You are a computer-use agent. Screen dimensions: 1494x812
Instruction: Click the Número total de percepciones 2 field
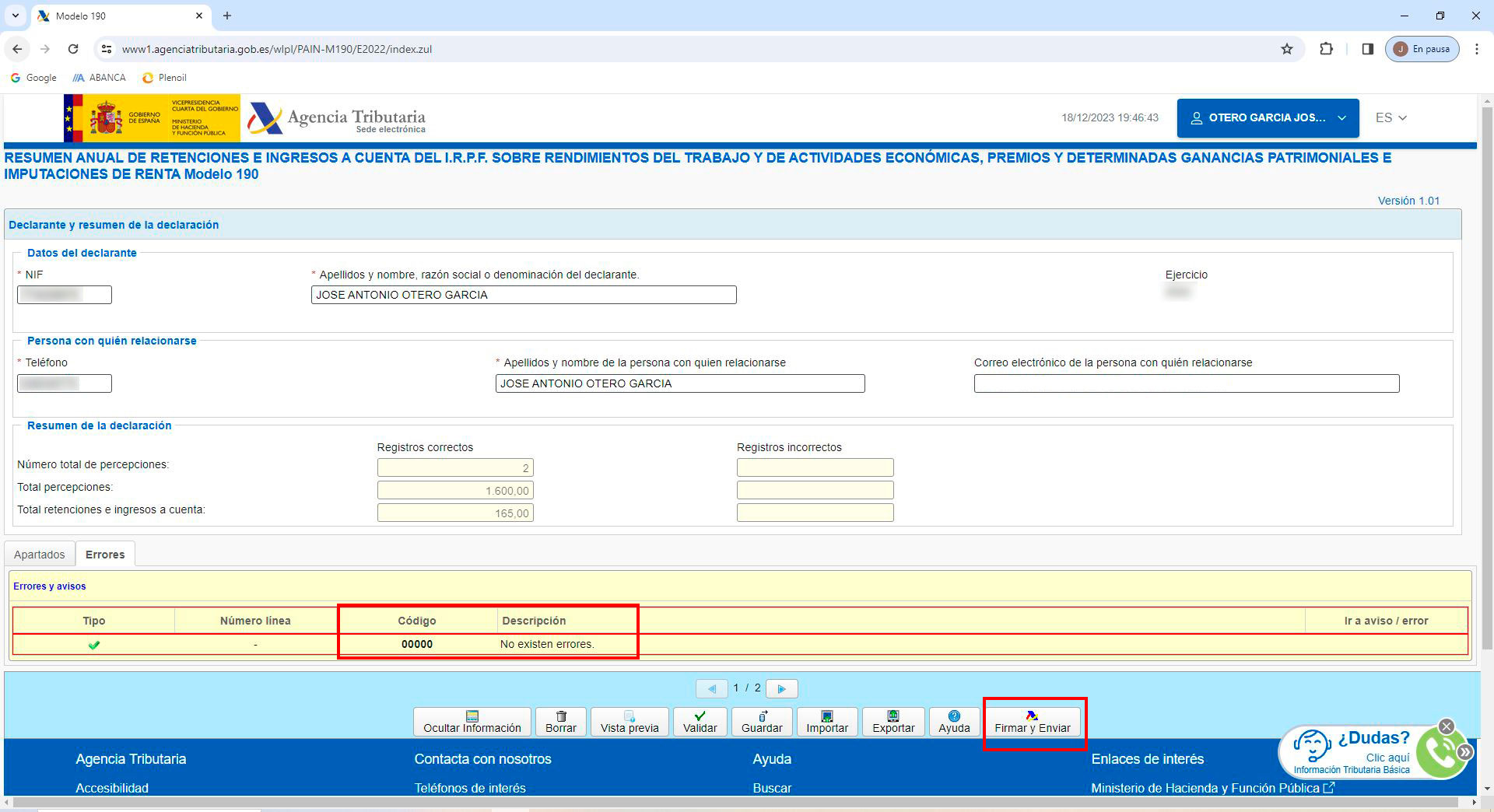455,468
